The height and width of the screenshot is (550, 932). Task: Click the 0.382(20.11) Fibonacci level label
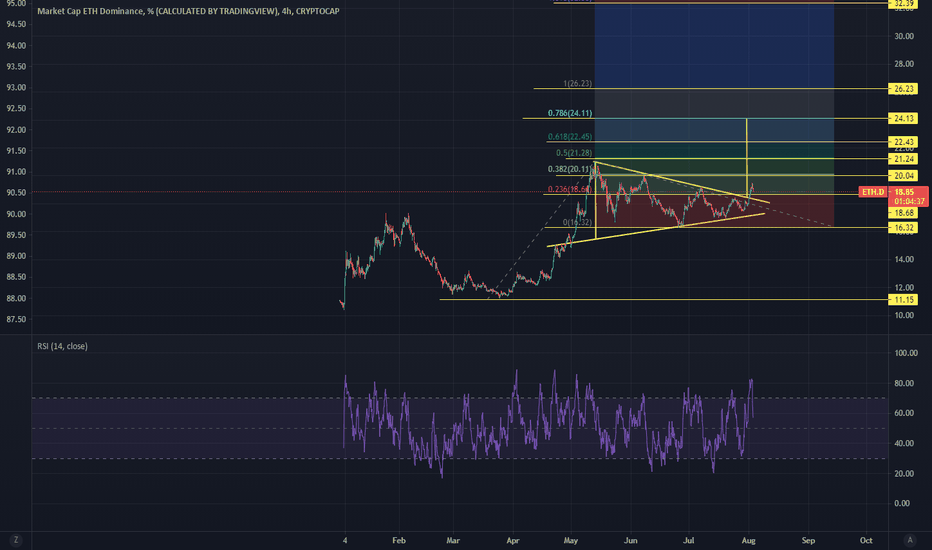(569, 169)
